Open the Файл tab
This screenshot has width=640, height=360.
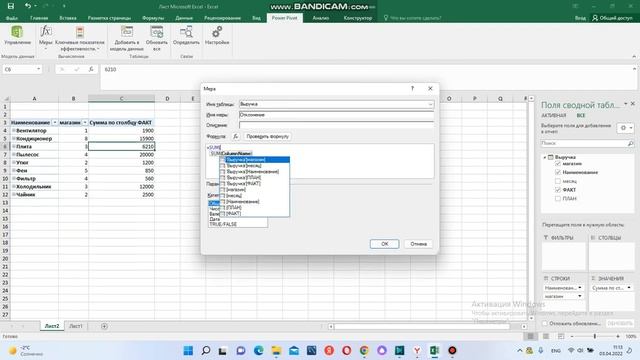click(12, 18)
